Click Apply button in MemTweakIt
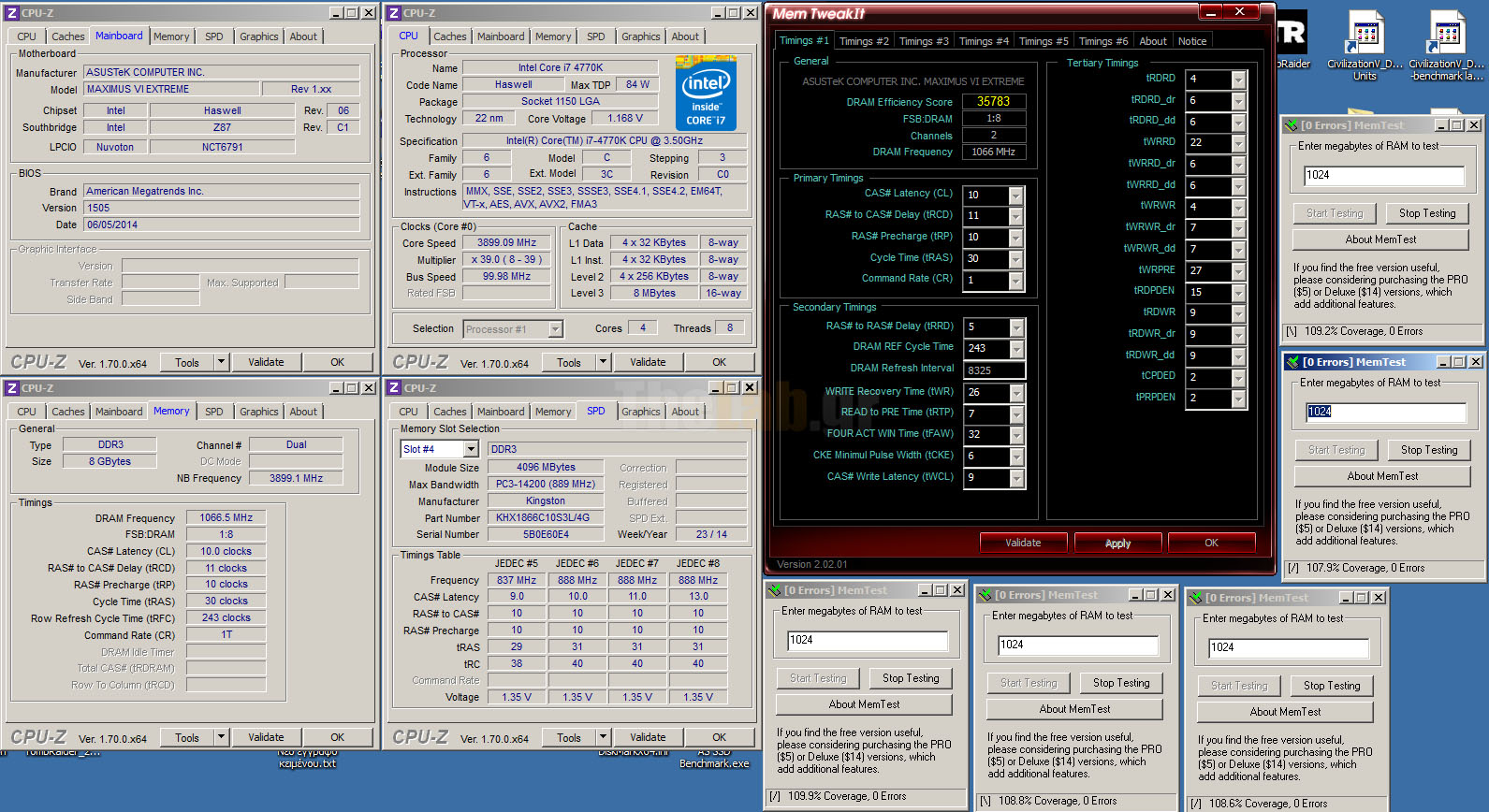The width and height of the screenshot is (1489, 812). (1118, 543)
